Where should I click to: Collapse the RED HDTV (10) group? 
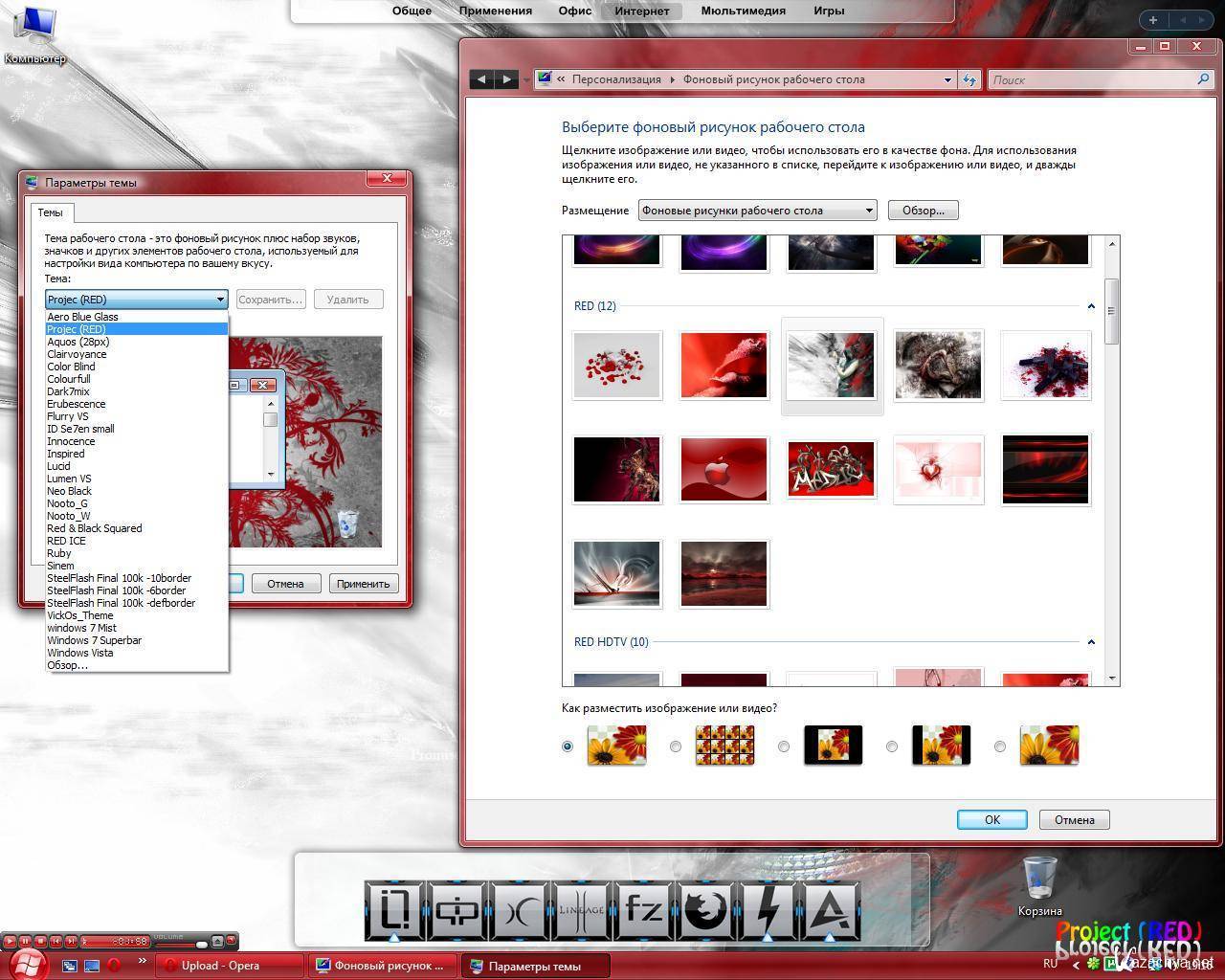coord(1091,642)
